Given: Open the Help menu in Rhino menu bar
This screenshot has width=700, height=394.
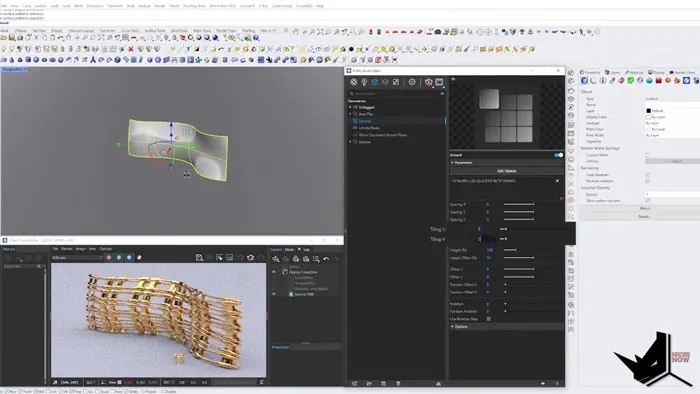Looking at the screenshot, I should (x=320, y=6).
